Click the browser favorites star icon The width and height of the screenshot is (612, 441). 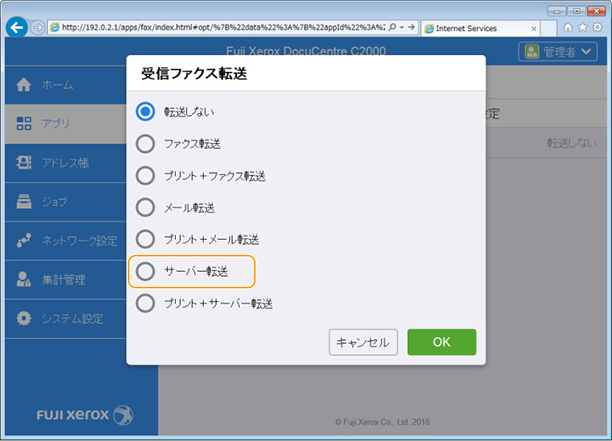[x=582, y=28]
